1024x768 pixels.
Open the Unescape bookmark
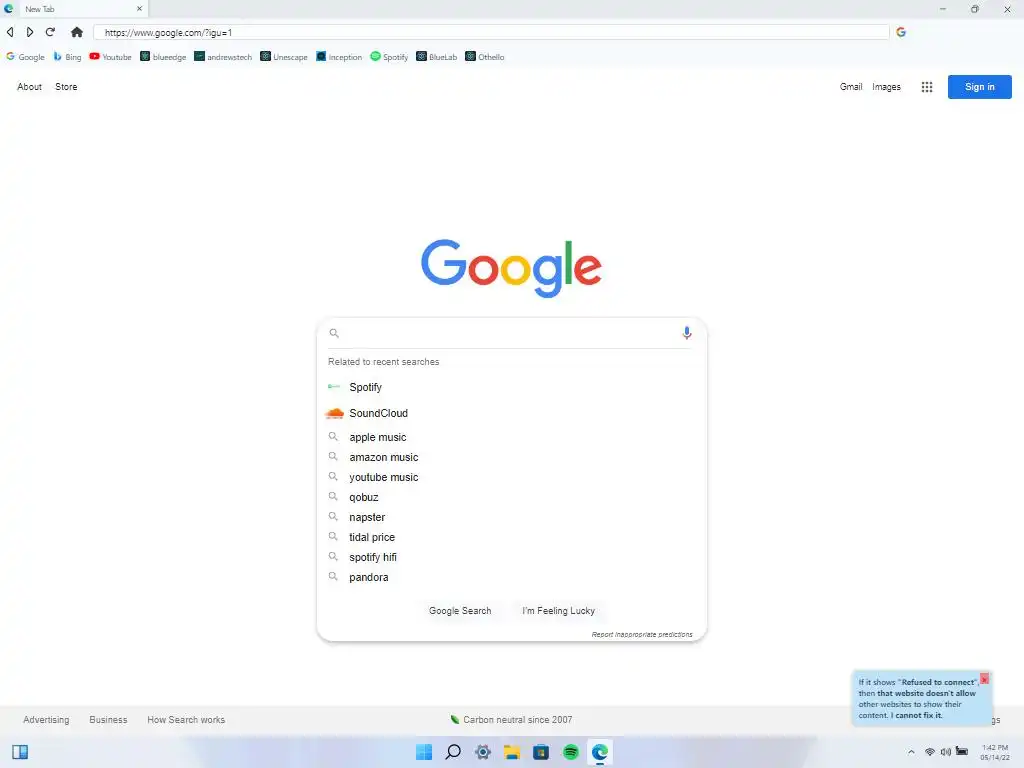point(284,57)
